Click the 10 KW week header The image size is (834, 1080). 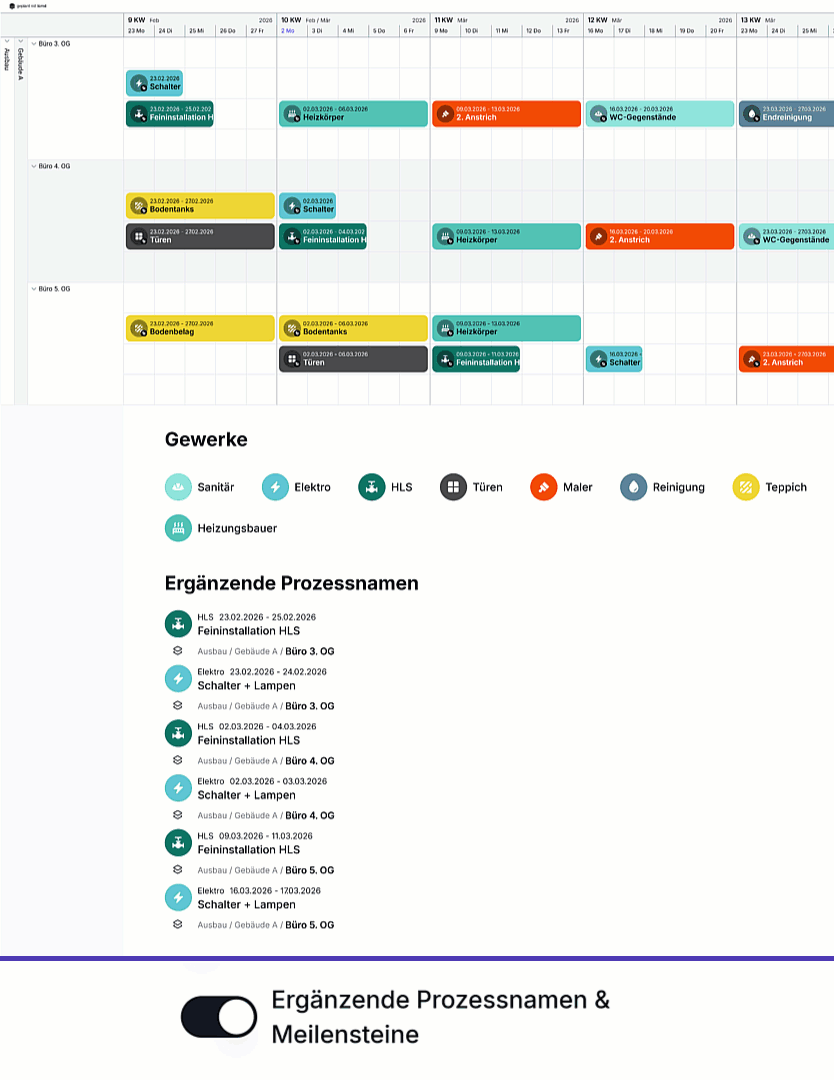[291, 20]
